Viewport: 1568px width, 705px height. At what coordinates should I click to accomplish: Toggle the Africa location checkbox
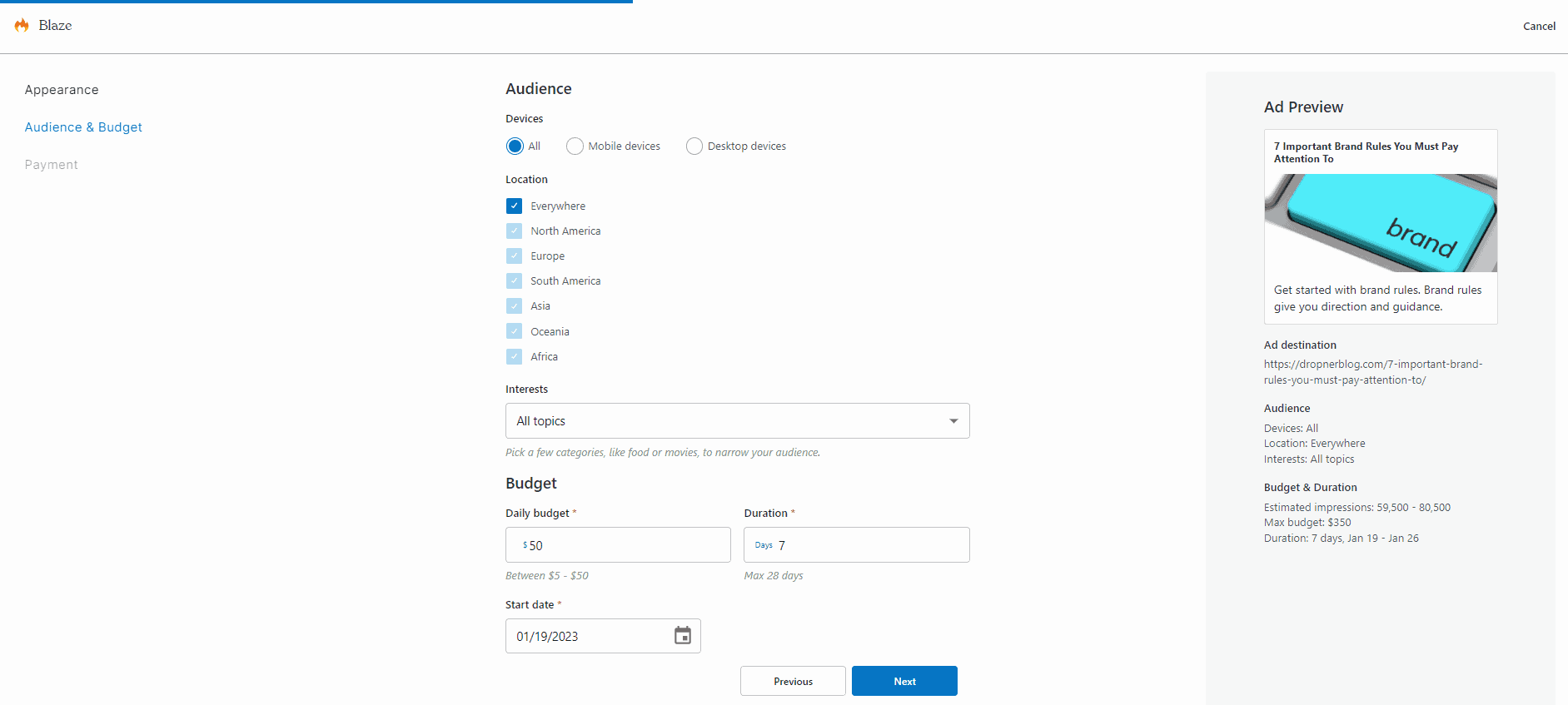pyautogui.click(x=515, y=356)
